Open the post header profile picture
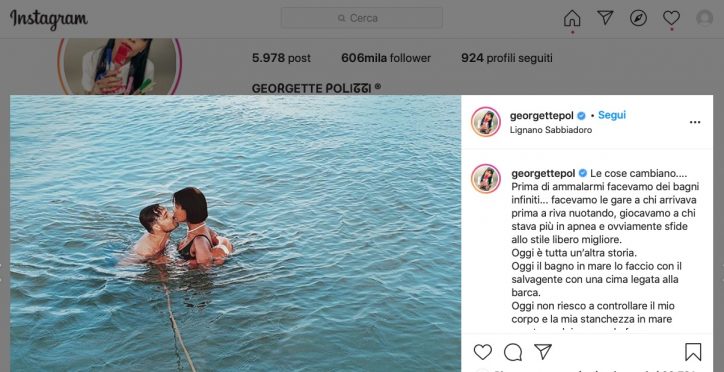Image resolution: width=724 pixels, height=372 pixels. [x=486, y=122]
